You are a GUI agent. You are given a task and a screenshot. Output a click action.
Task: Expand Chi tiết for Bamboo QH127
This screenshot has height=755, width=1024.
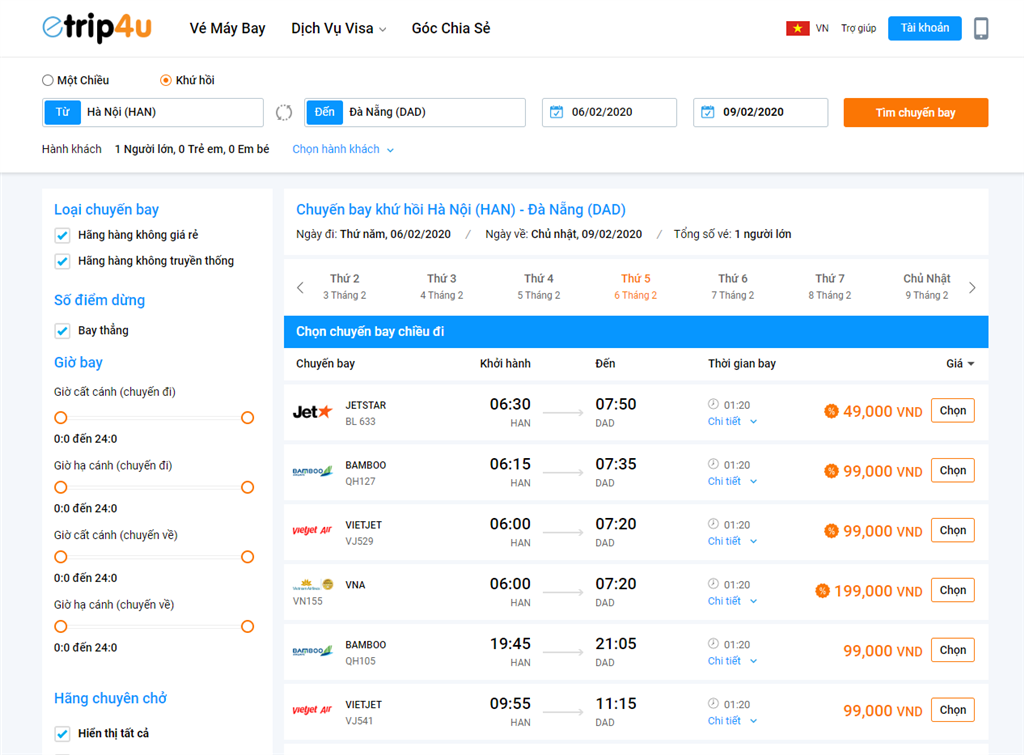click(732, 481)
